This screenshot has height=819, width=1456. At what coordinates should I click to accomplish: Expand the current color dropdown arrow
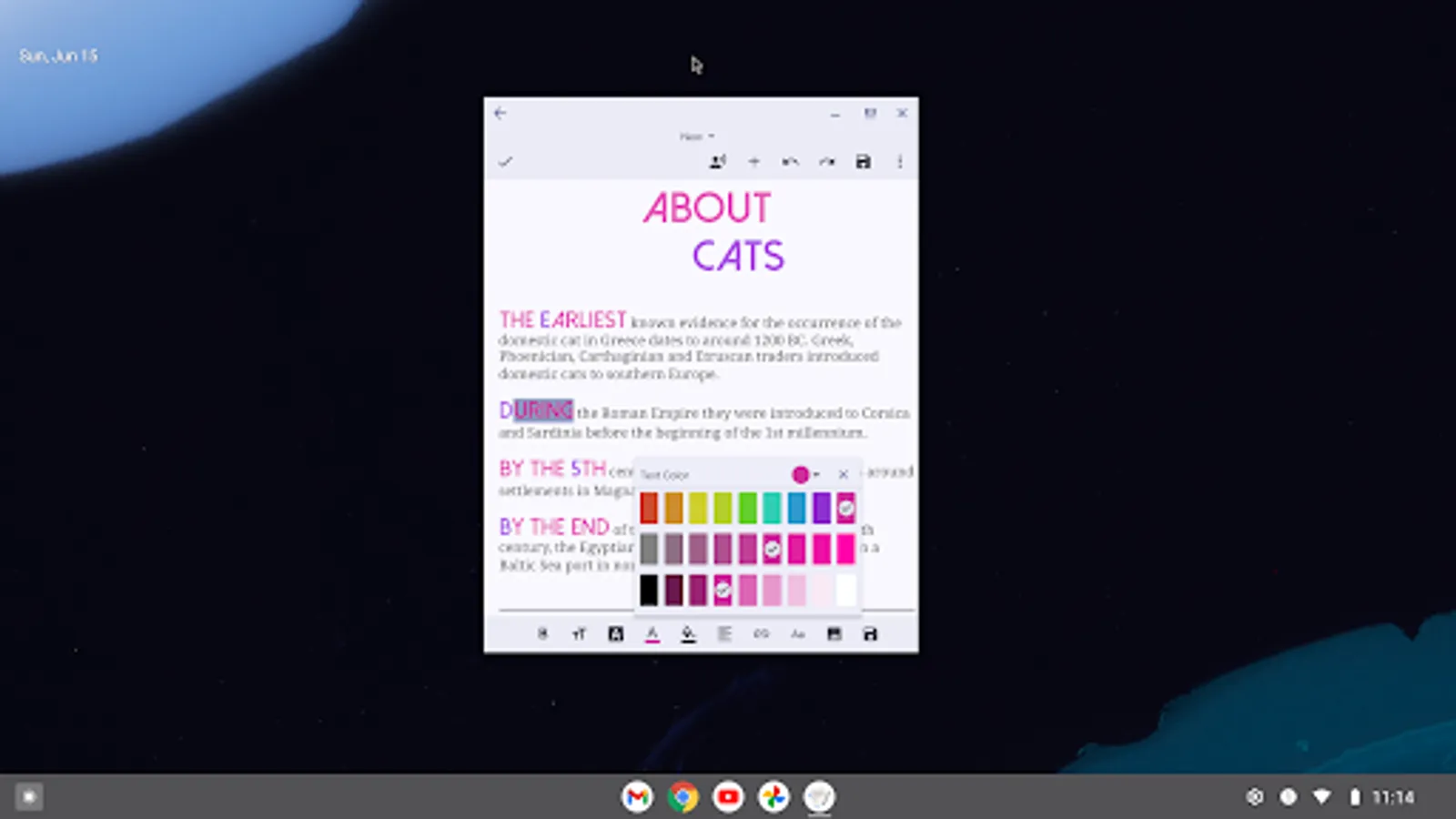tap(815, 474)
